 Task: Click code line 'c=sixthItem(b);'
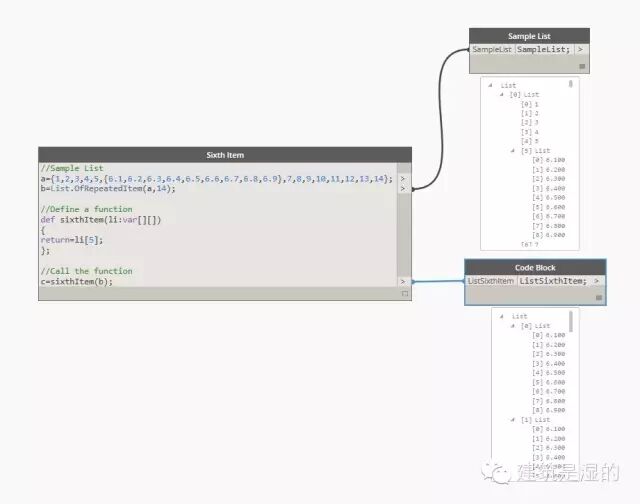tap(76, 282)
